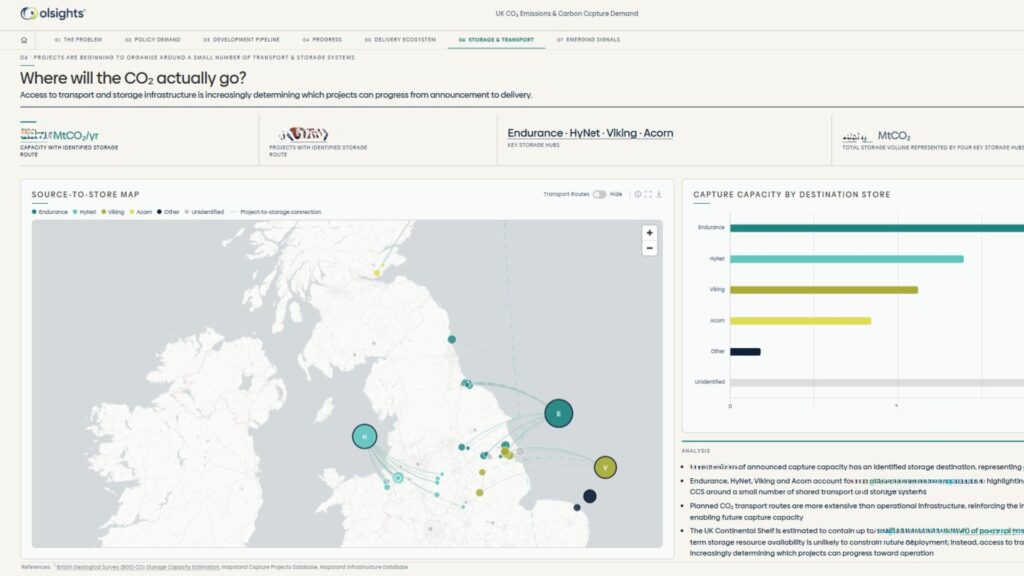The width and height of the screenshot is (1024, 576).
Task: Select the HyNet hub marker labeled H
Action: pos(364,436)
